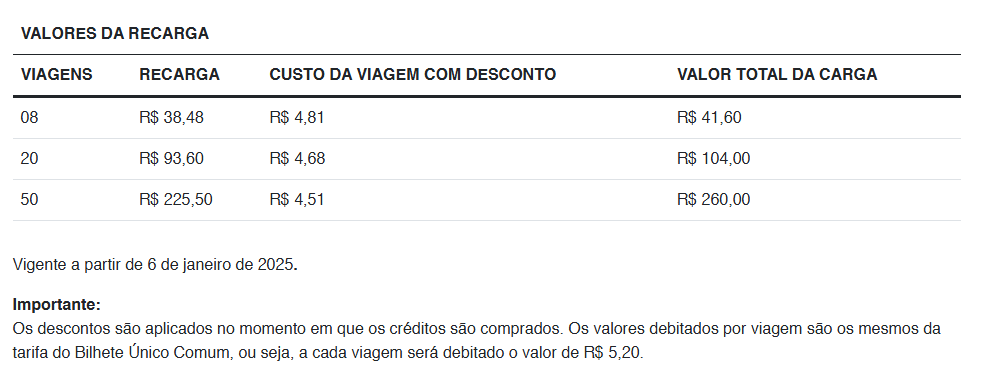Click the Importante: bold label
The height and width of the screenshot is (371, 993).
(57, 305)
